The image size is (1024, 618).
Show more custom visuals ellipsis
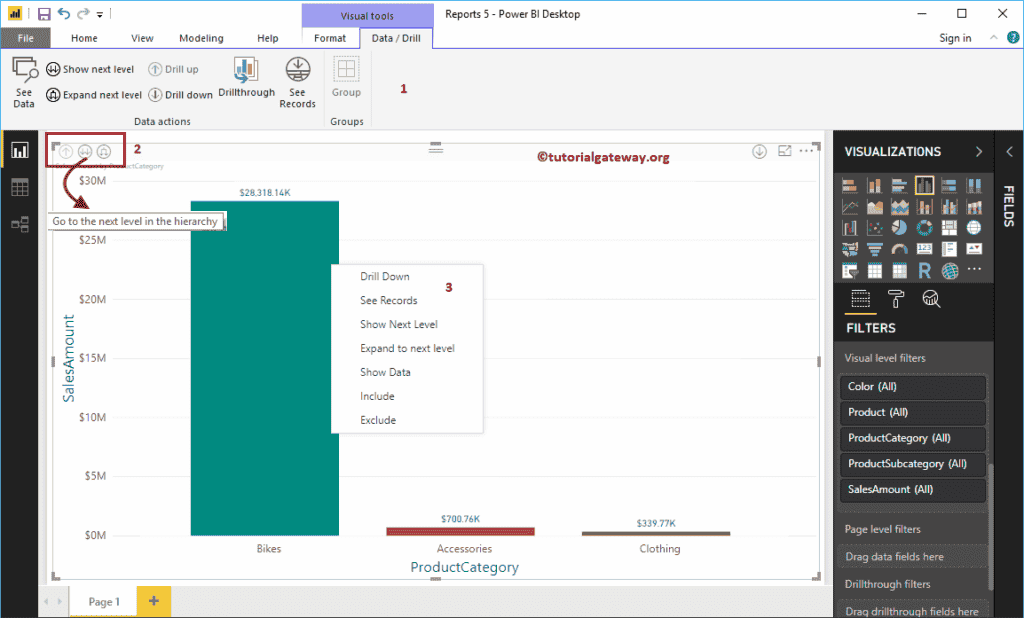pos(974,269)
